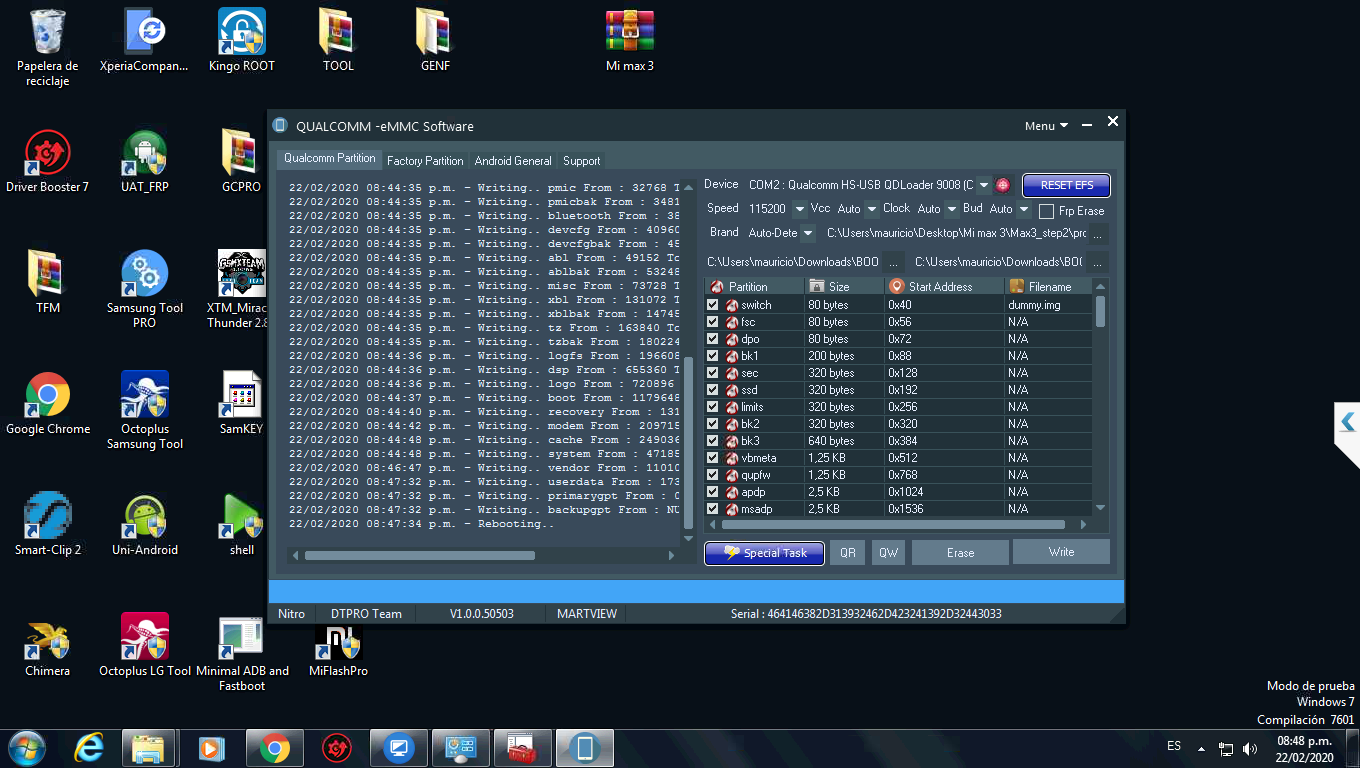Click the Erase button
The image size is (1360, 768).
click(x=960, y=553)
